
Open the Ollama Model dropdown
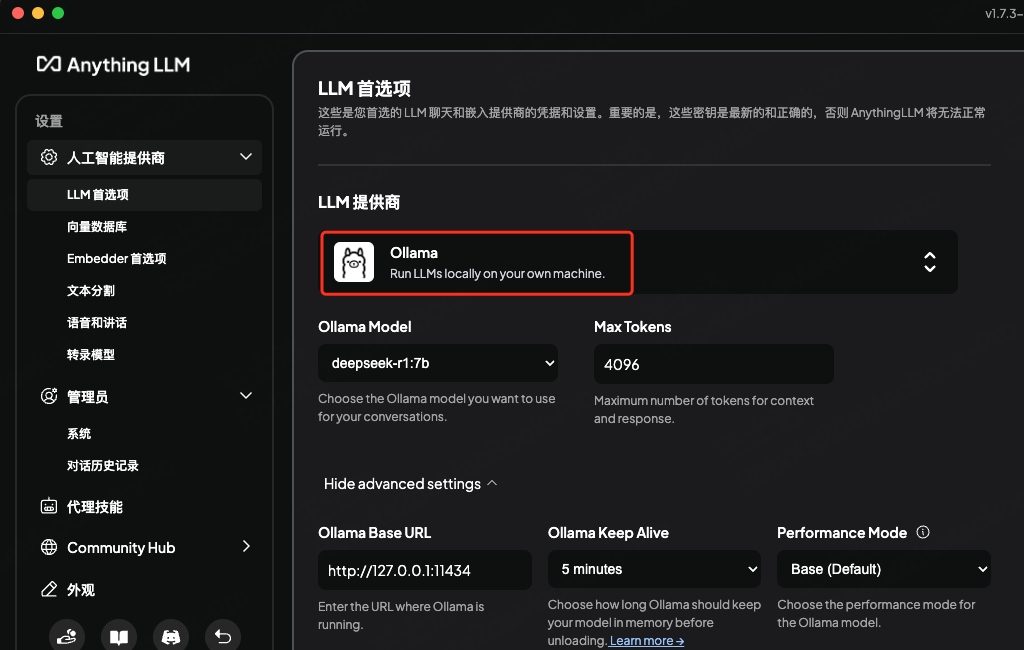438,363
